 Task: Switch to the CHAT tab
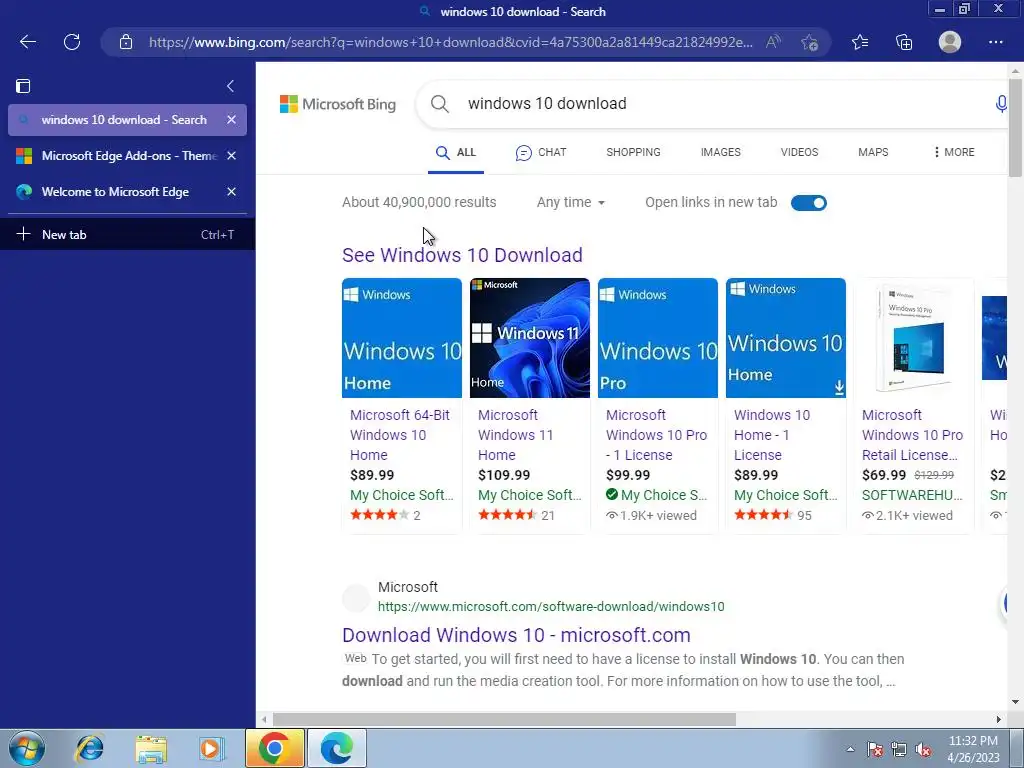pyautogui.click(x=541, y=152)
